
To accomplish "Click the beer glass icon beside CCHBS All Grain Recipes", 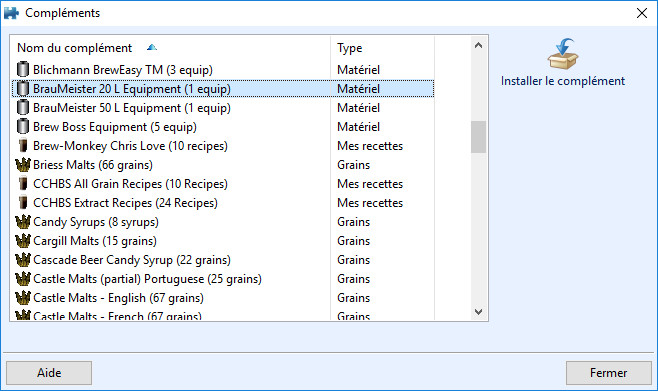I will [x=23, y=184].
